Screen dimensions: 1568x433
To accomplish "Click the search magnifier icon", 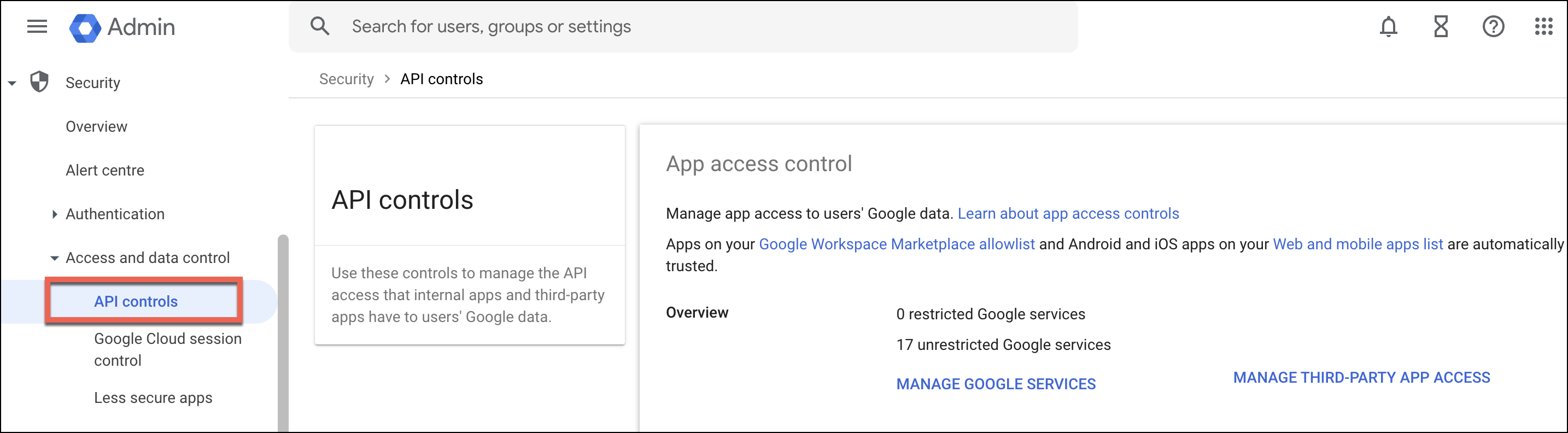I will pos(320,26).
